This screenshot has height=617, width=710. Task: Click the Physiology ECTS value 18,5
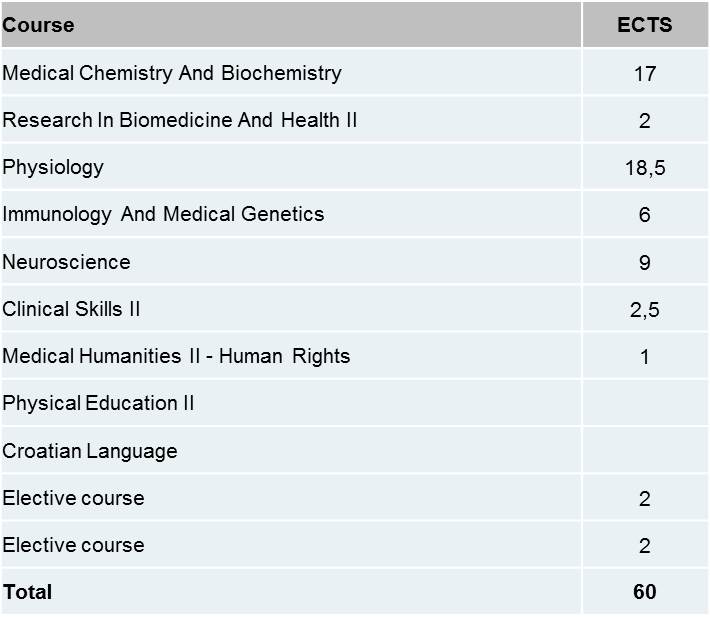click(645, 168)
